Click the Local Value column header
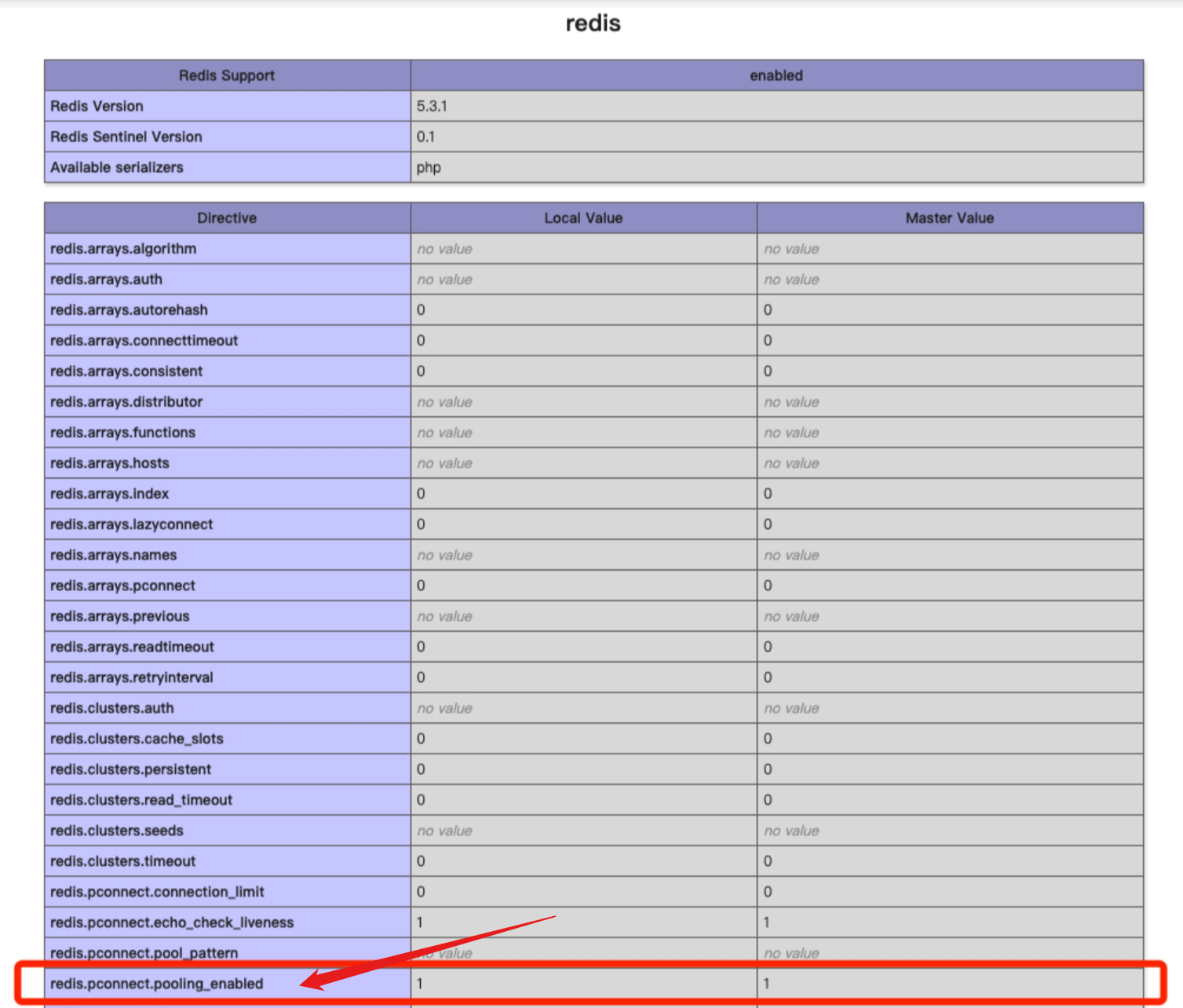The width and height of the screenshot is (1183, 1008). click(x=583, y=218)
